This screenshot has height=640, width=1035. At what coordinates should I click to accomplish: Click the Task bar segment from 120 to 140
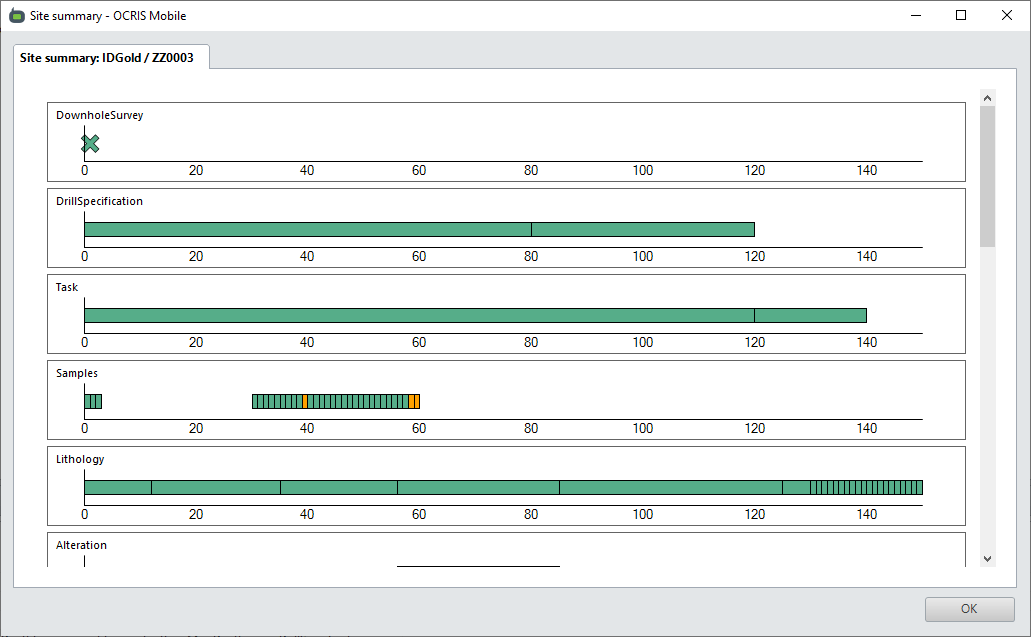click(810, 315)
